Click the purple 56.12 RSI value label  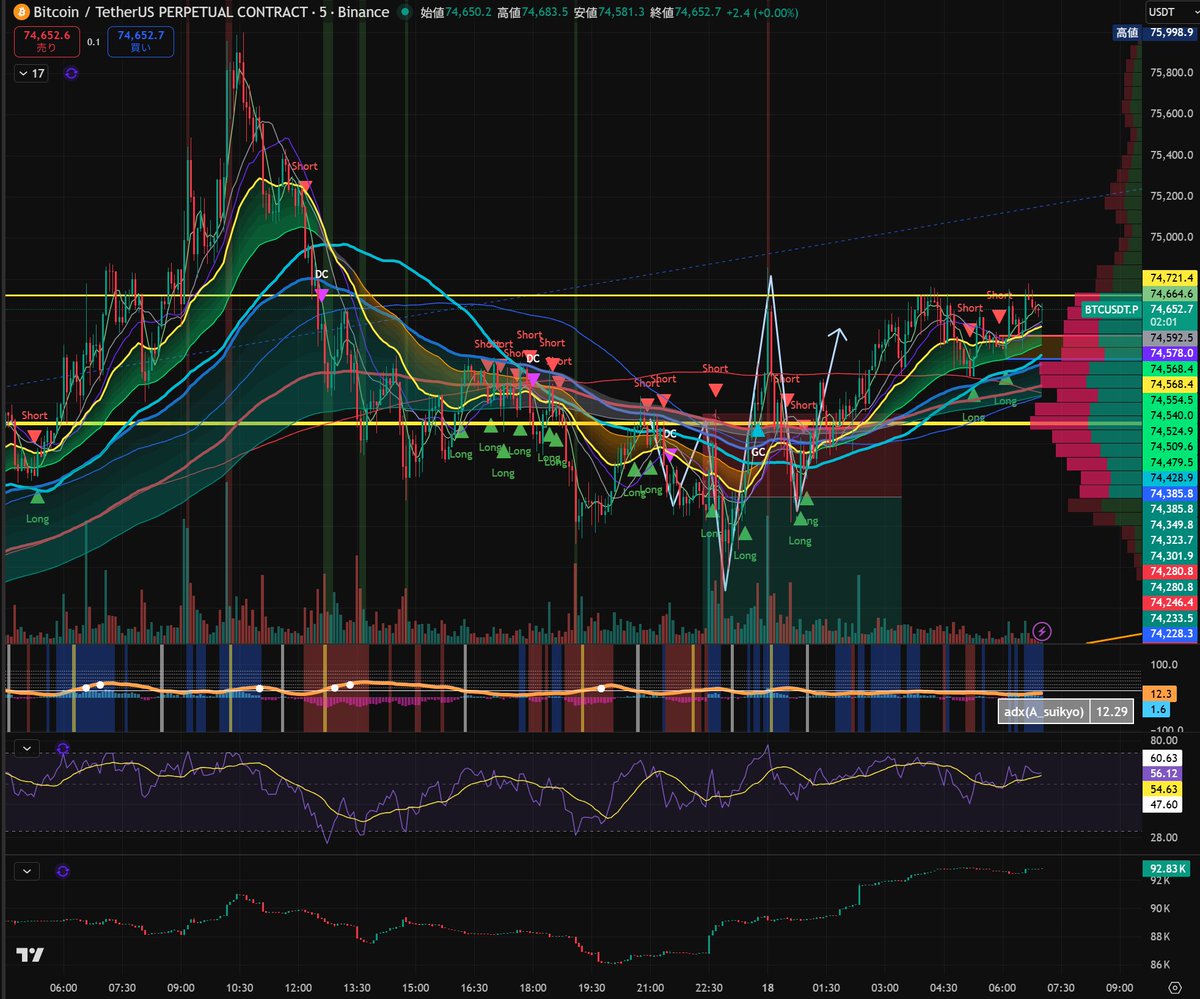[x=1164, y=774]
